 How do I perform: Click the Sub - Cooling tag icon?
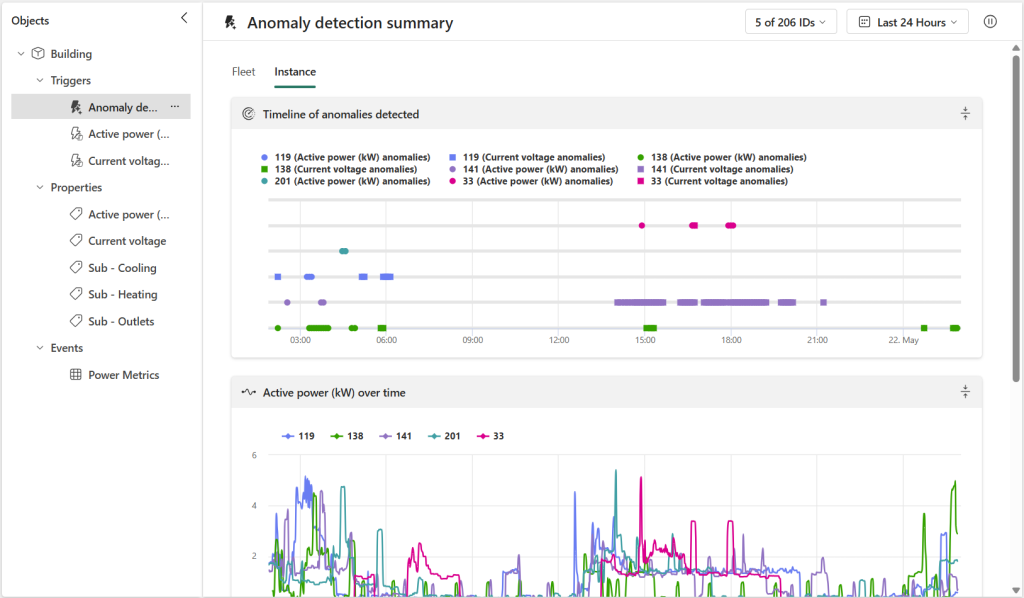coord(76,268)
